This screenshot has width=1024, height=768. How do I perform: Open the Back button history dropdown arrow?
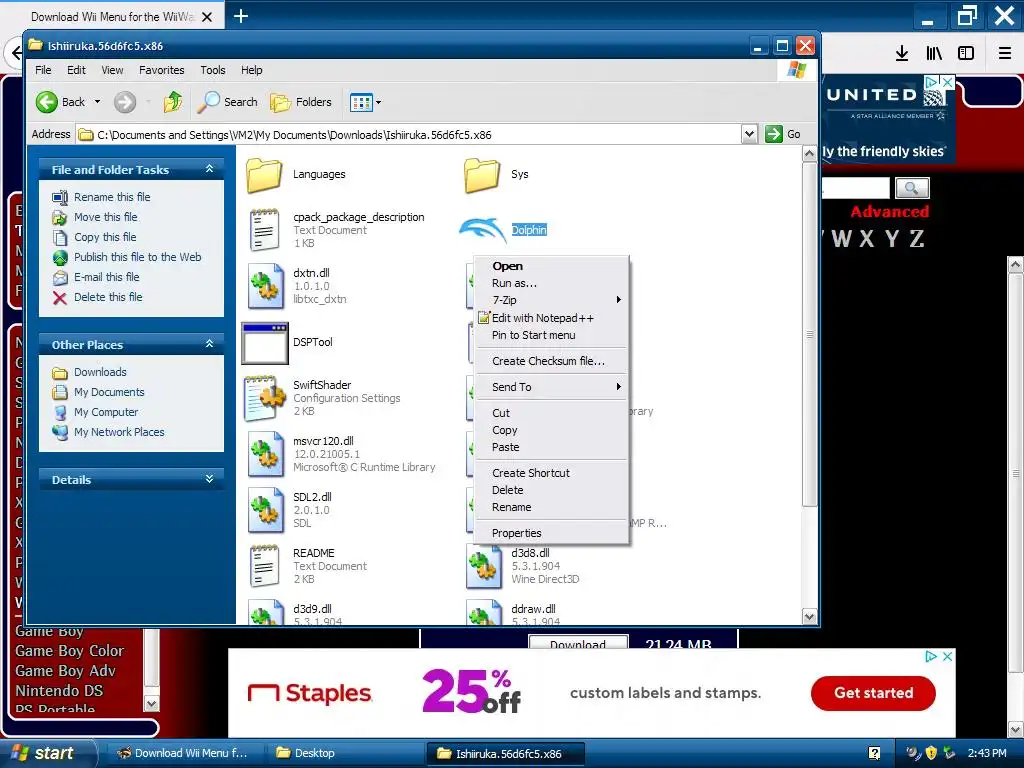point(97,102)
